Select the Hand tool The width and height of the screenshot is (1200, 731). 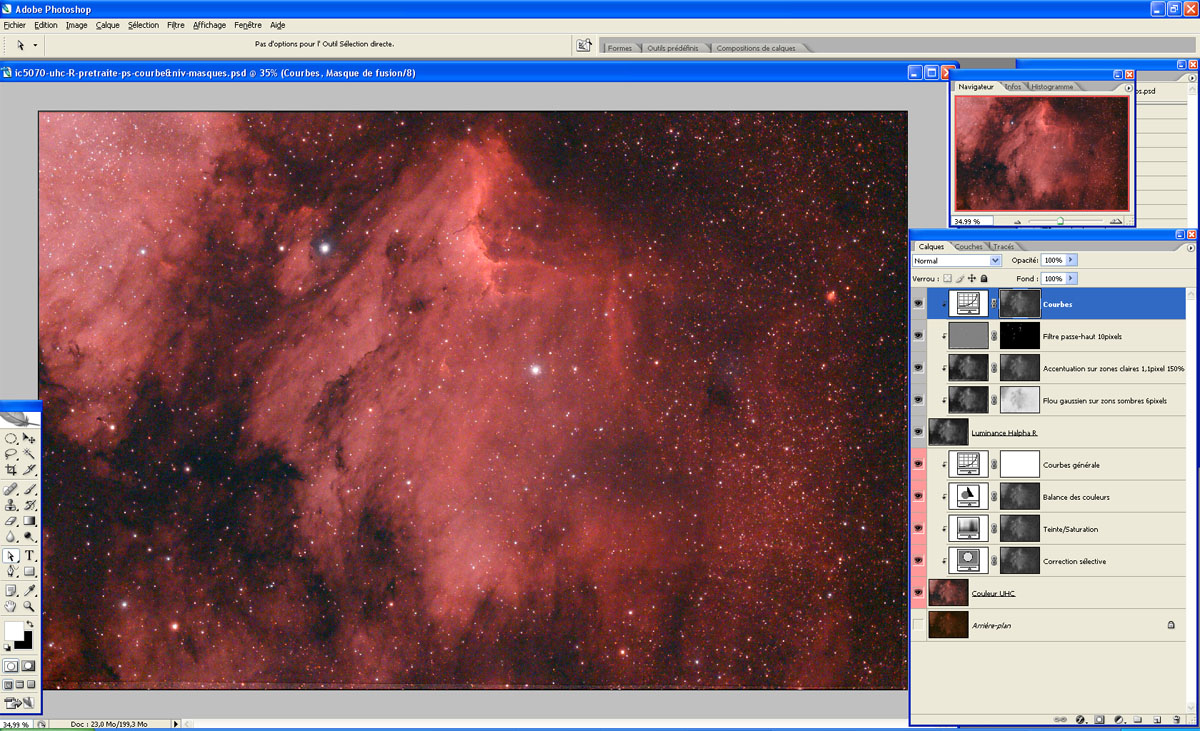click(x=10, y=606)
